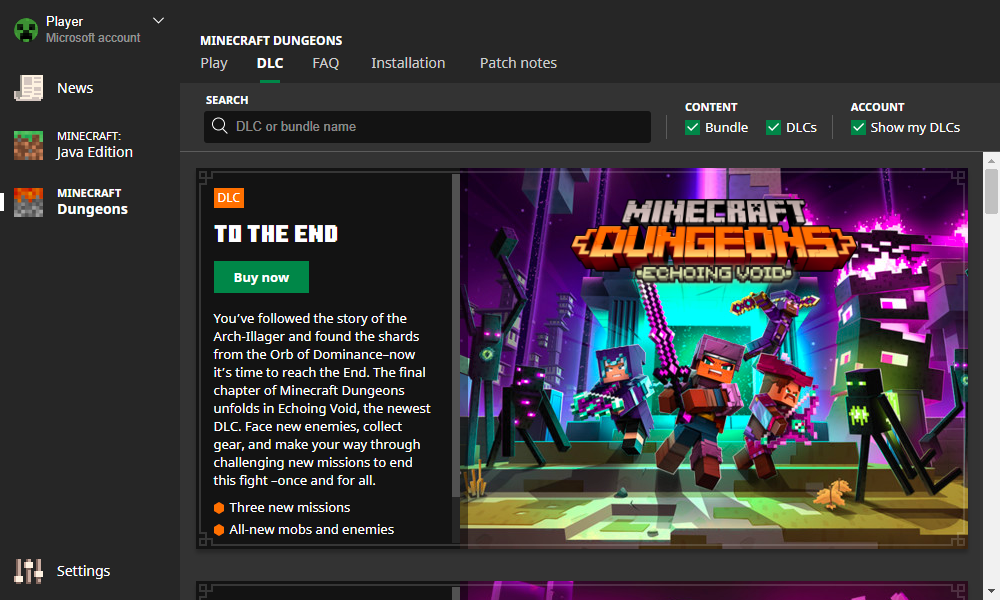Click the TO THE END title
Image resolution: width=1000 pixels, height=600 pixels.
point(276,234)
